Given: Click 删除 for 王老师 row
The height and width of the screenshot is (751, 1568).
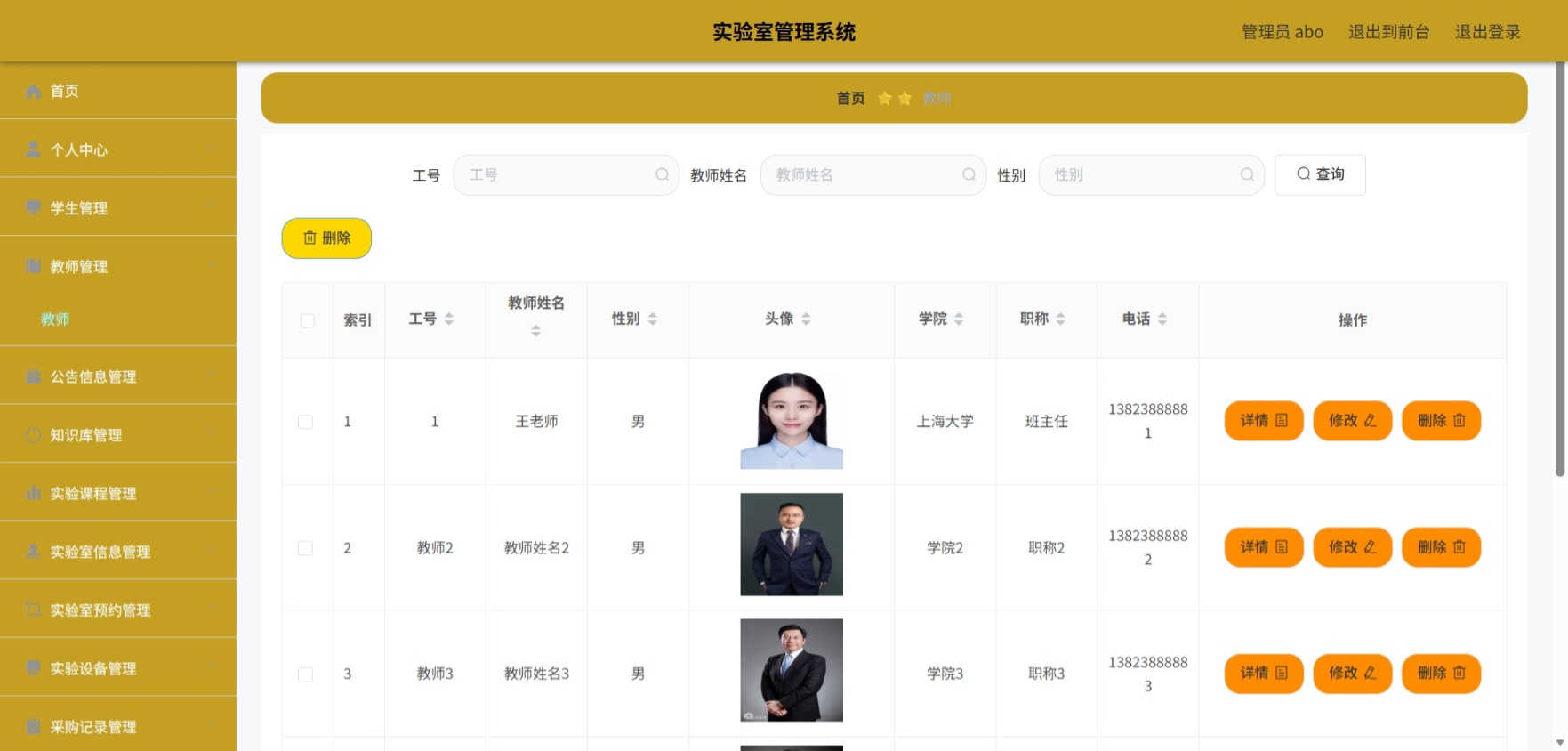Looking at the screenshot, I should (x=1442, y=421).
